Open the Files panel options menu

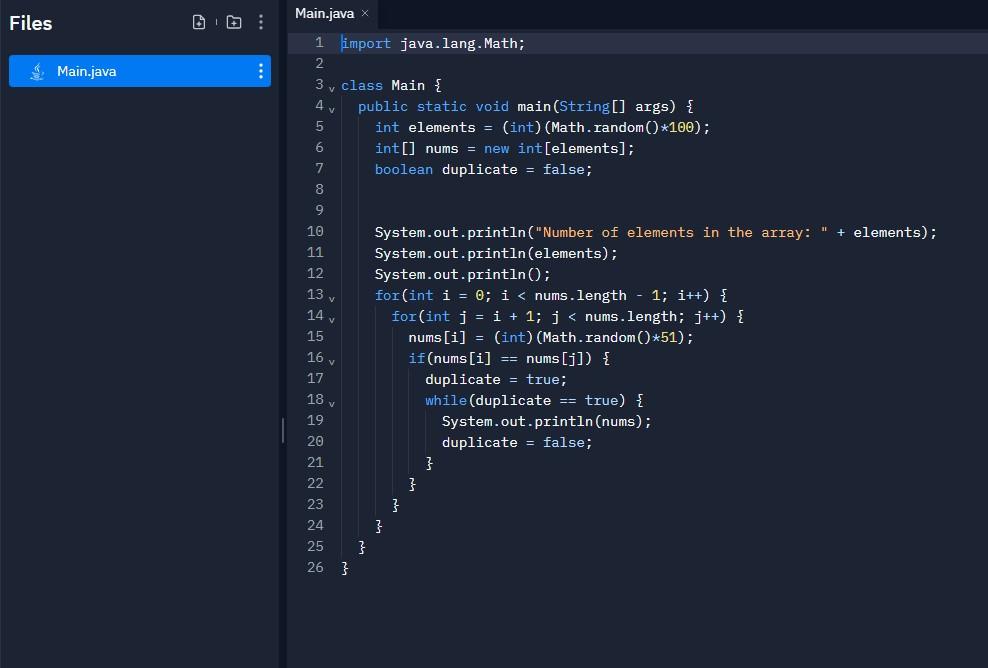pos(259,21)
